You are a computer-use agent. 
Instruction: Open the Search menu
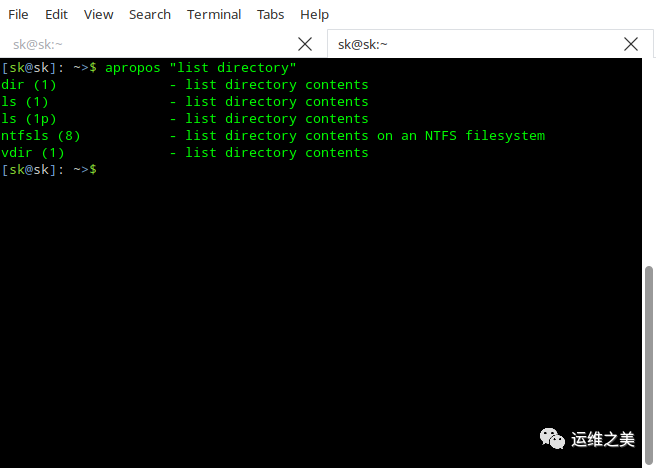pyautogui.click(x=150, y=14)
